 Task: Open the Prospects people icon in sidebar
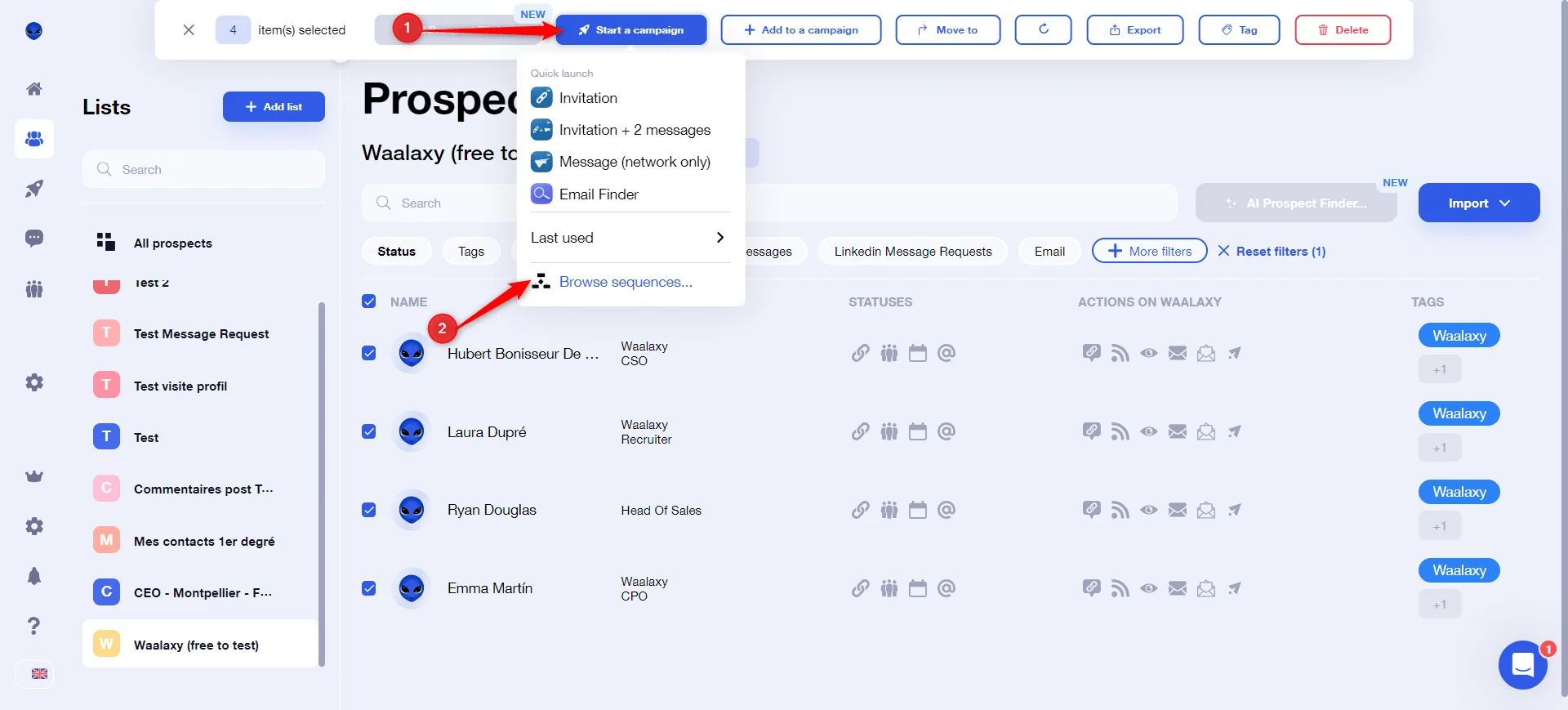[34, 139]
